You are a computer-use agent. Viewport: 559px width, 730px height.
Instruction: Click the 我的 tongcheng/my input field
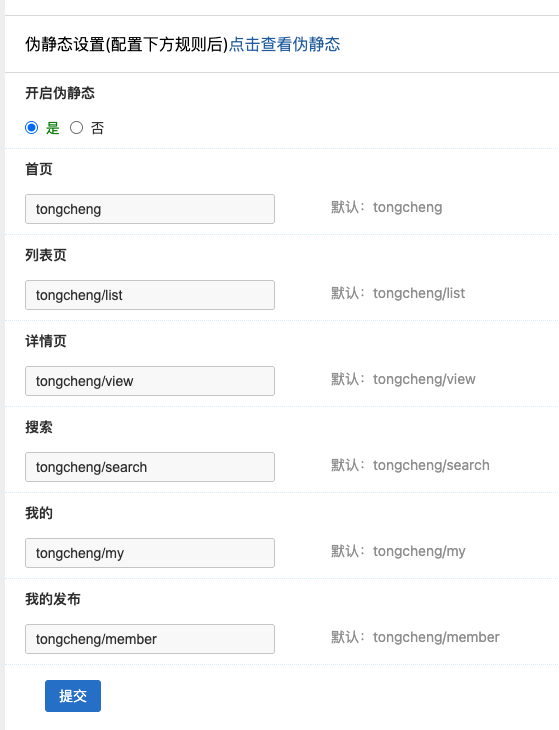[150, 553]
